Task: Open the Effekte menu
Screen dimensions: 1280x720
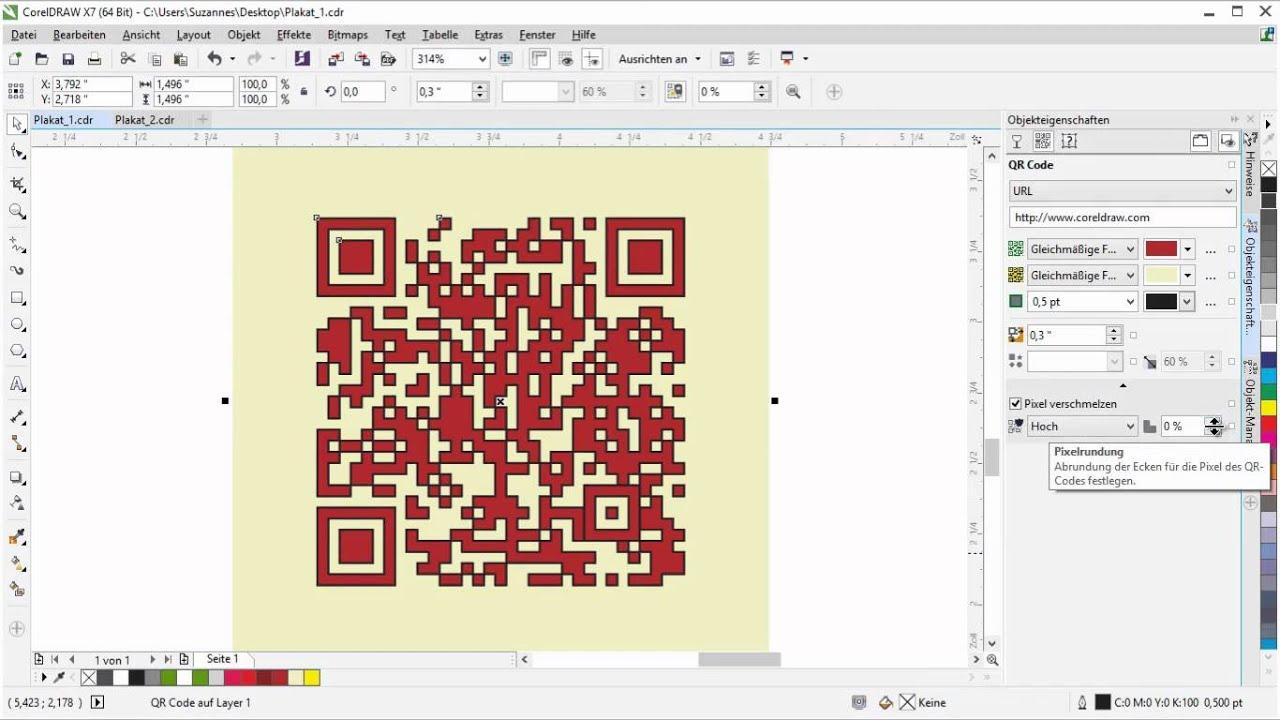Action: point(294,35)
